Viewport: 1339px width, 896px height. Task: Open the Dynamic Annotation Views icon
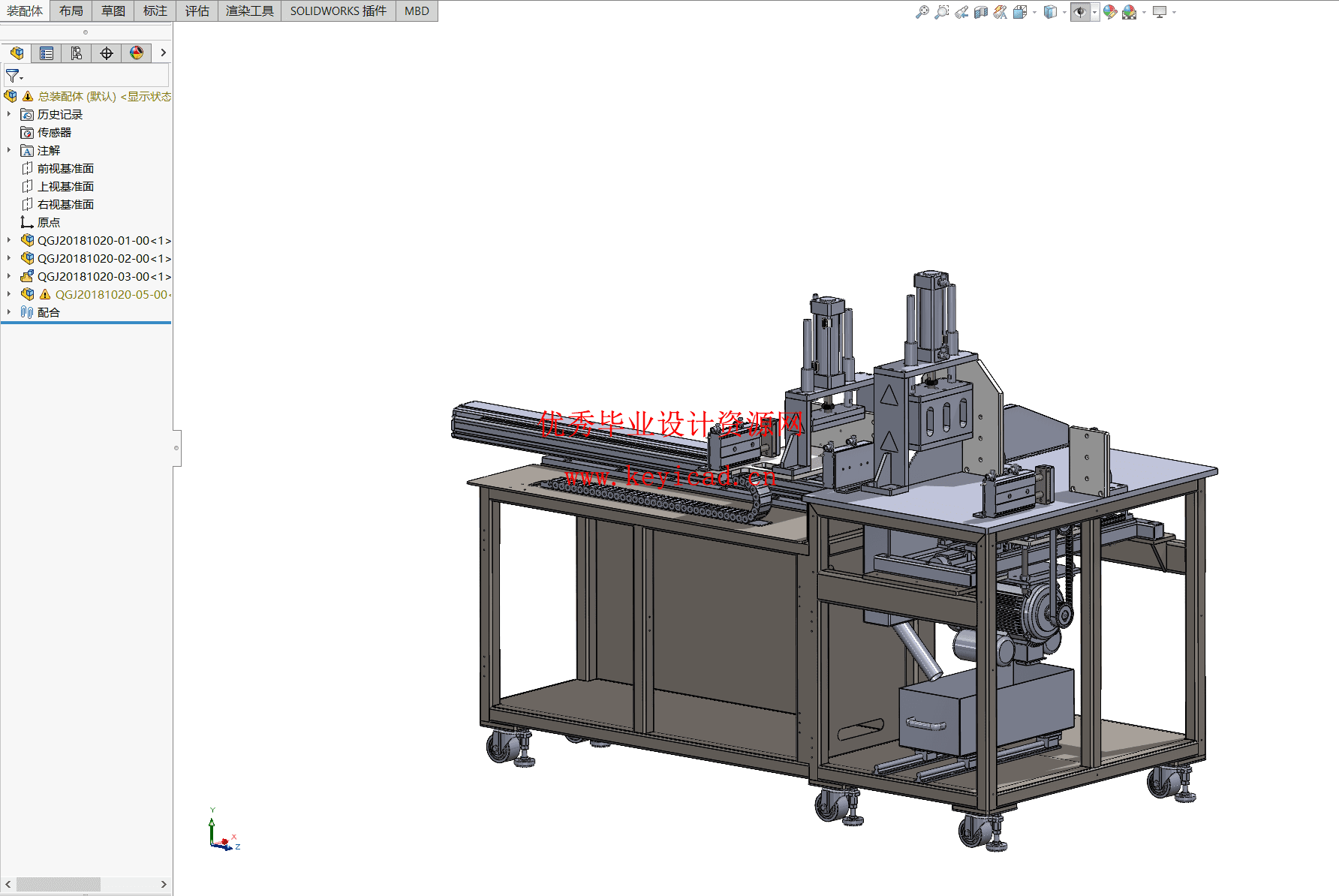point(1000,12)
